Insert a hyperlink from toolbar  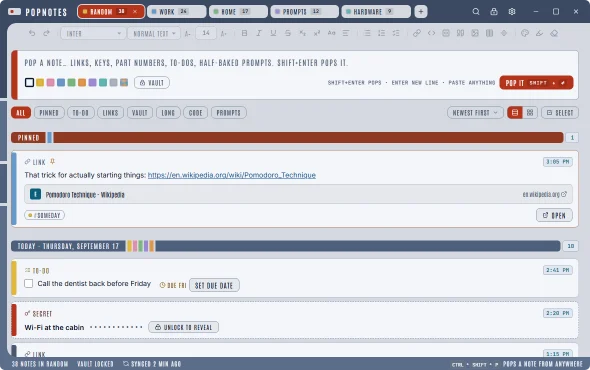pyautogui.click(x=417, y=33)
